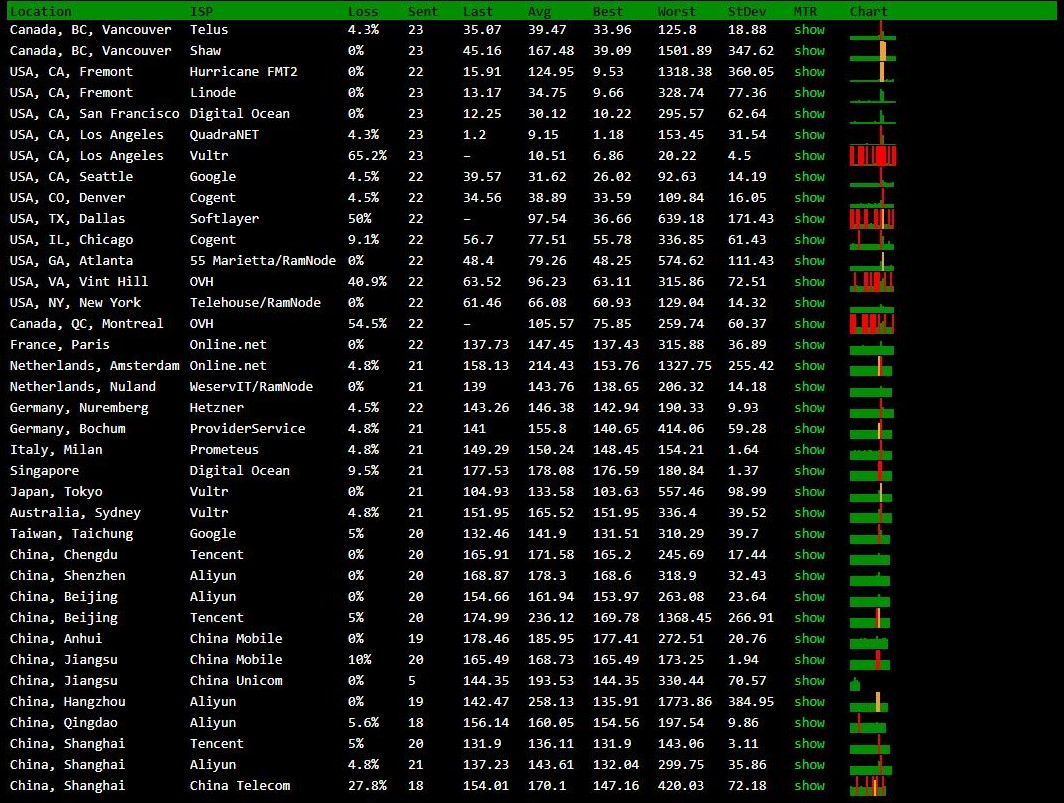
Task: Open the chart for Online.net Amsterdam
Action: point(871,366)
